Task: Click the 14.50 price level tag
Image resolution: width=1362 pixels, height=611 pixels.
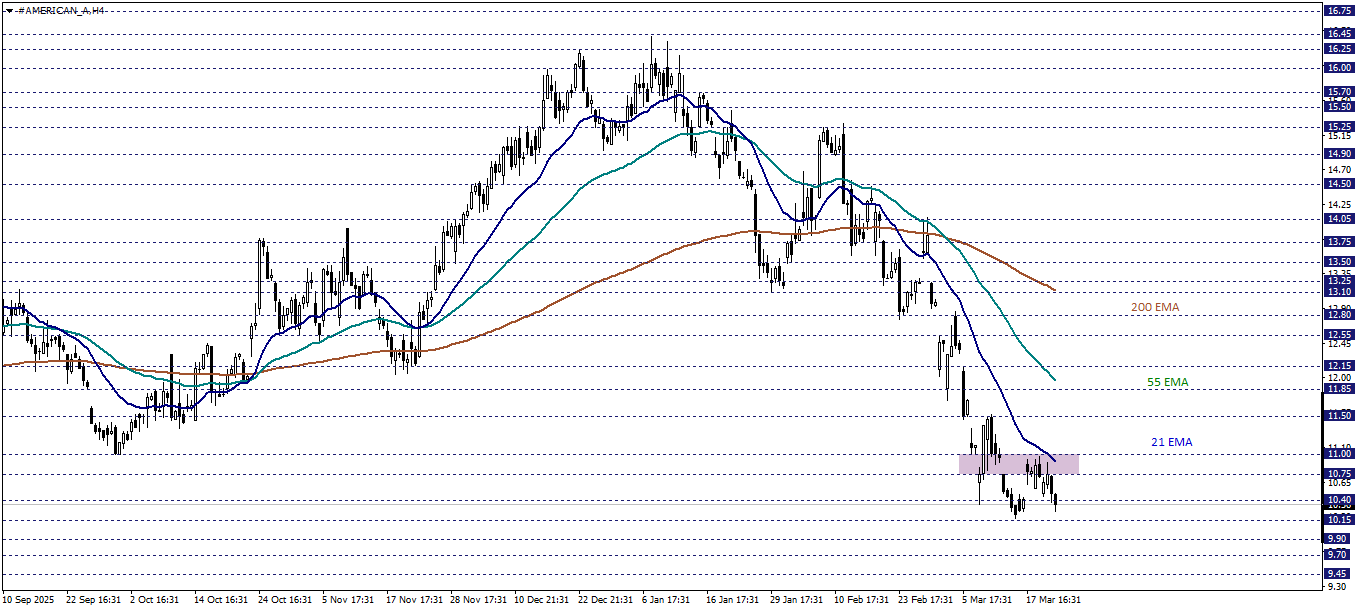Action: [x=1338, y=184]
